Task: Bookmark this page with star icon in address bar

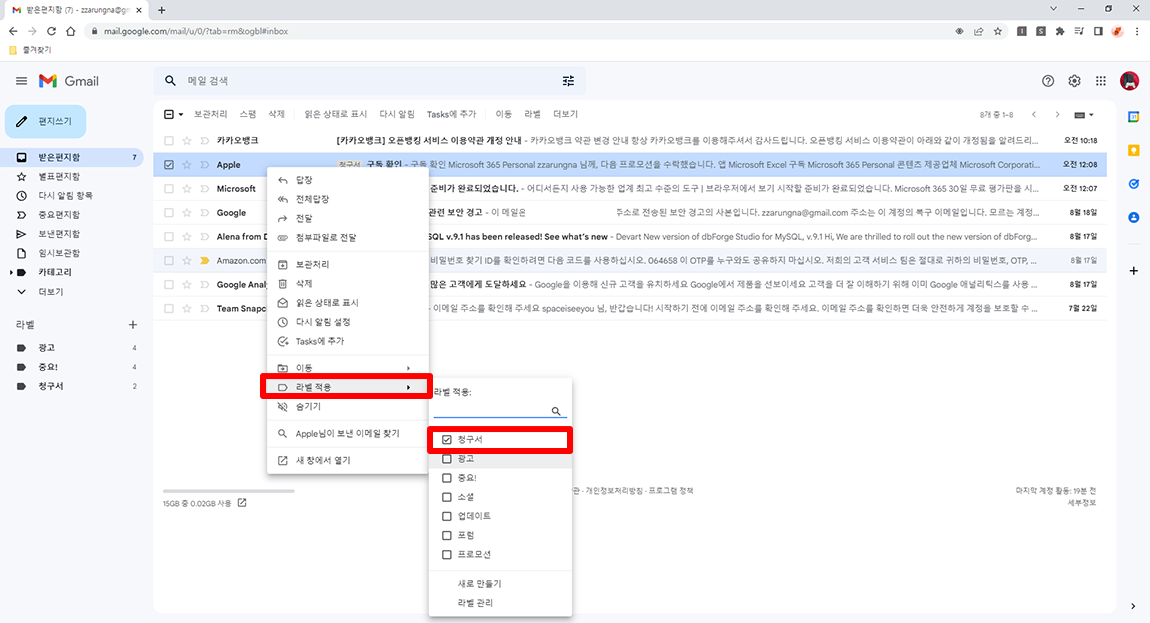Action: click(x=997, y=31)
